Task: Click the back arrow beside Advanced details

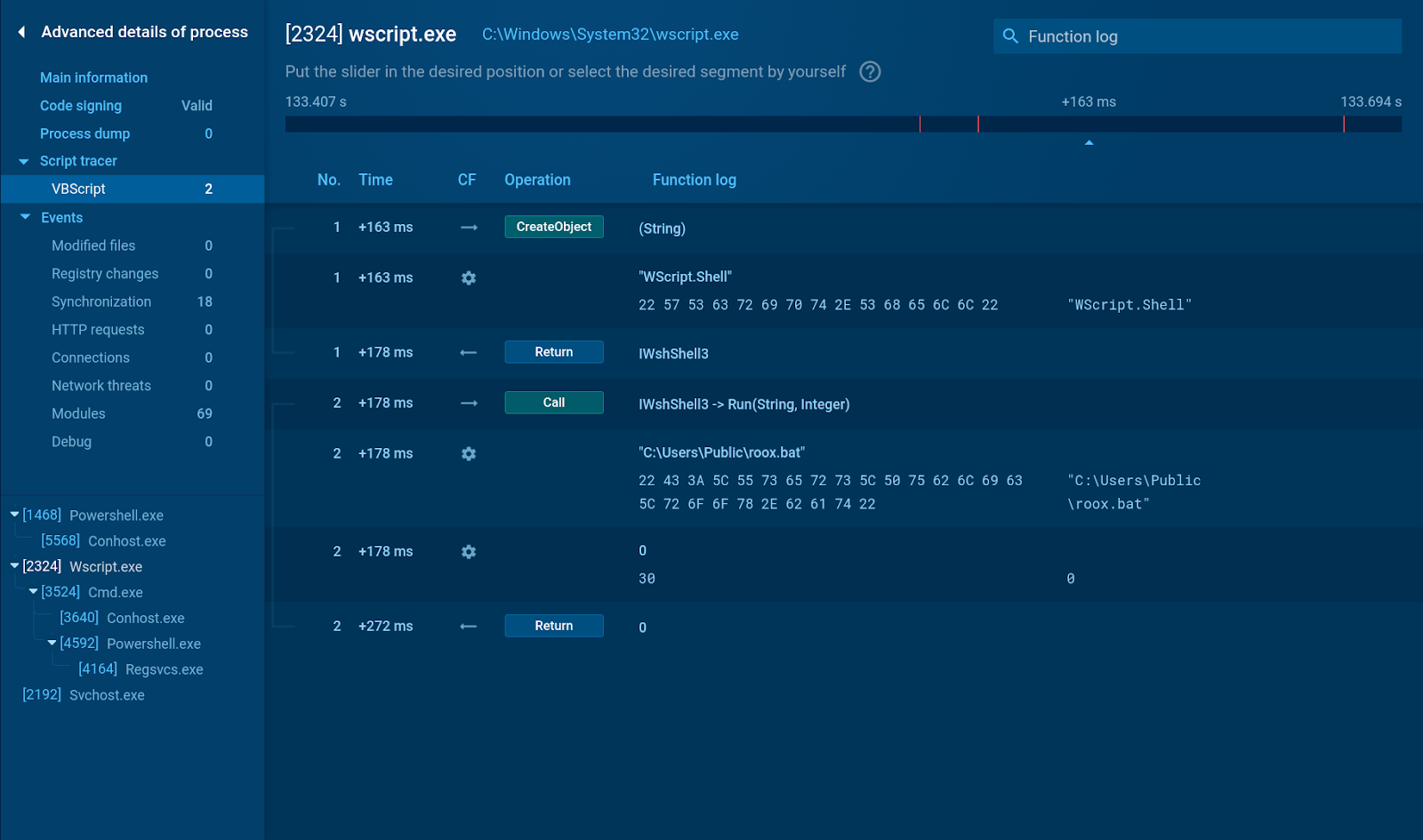Action: pos(21,32)
